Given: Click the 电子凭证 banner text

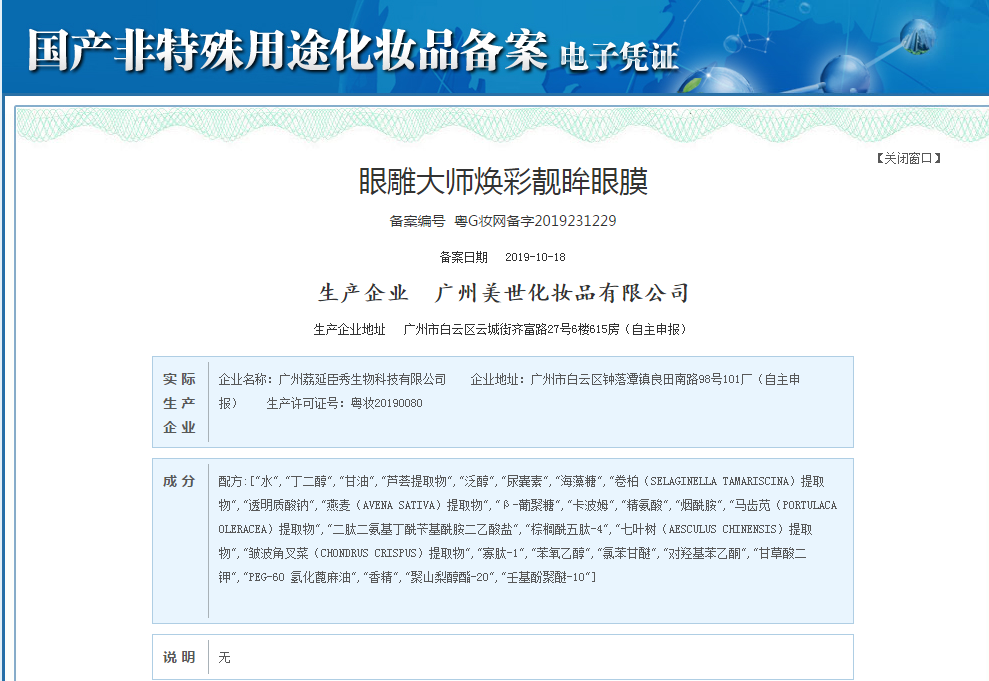Looking at the screenshot, I should pos(619,57).
